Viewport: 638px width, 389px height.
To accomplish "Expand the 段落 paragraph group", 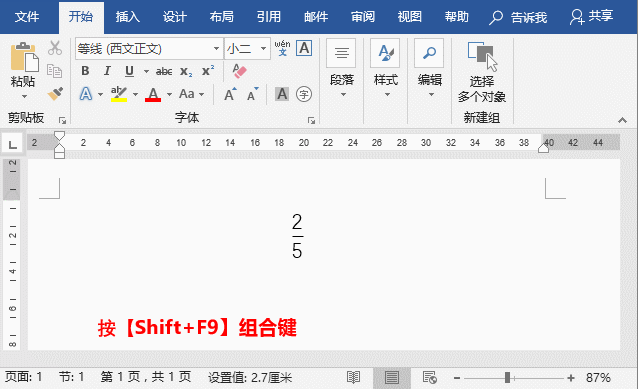I will click(342, 69).
